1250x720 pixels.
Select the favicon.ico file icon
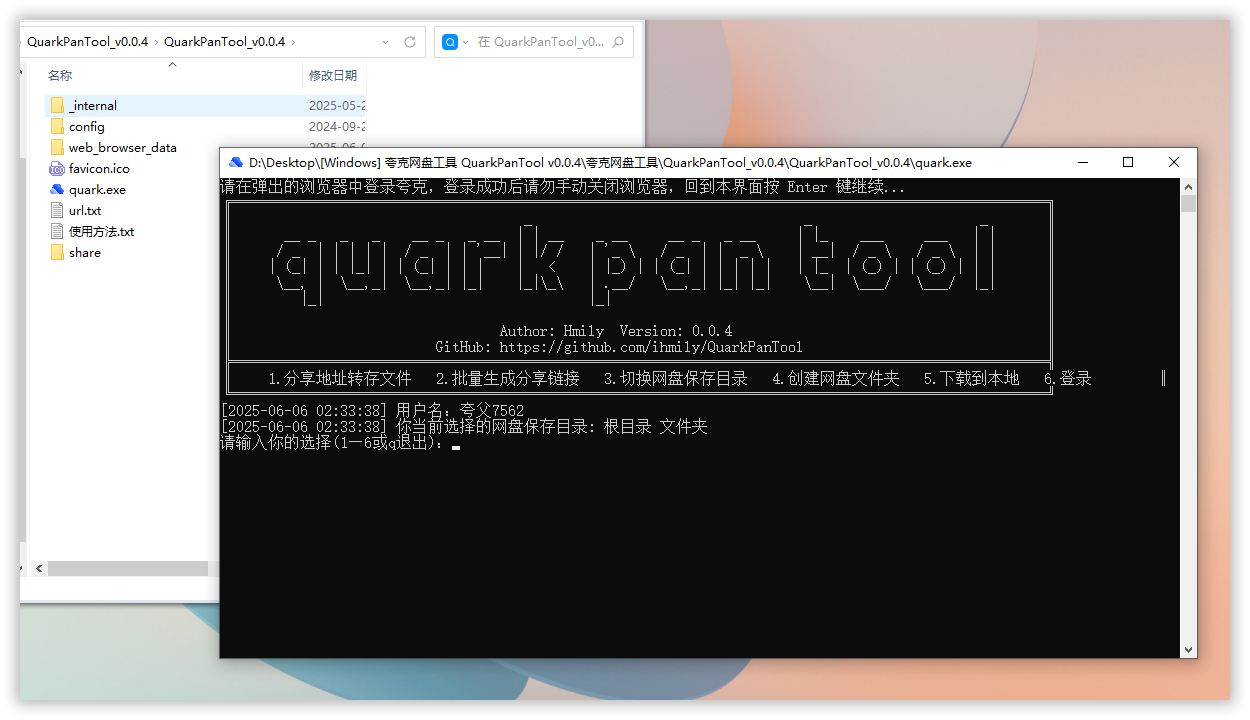(57, 168)
